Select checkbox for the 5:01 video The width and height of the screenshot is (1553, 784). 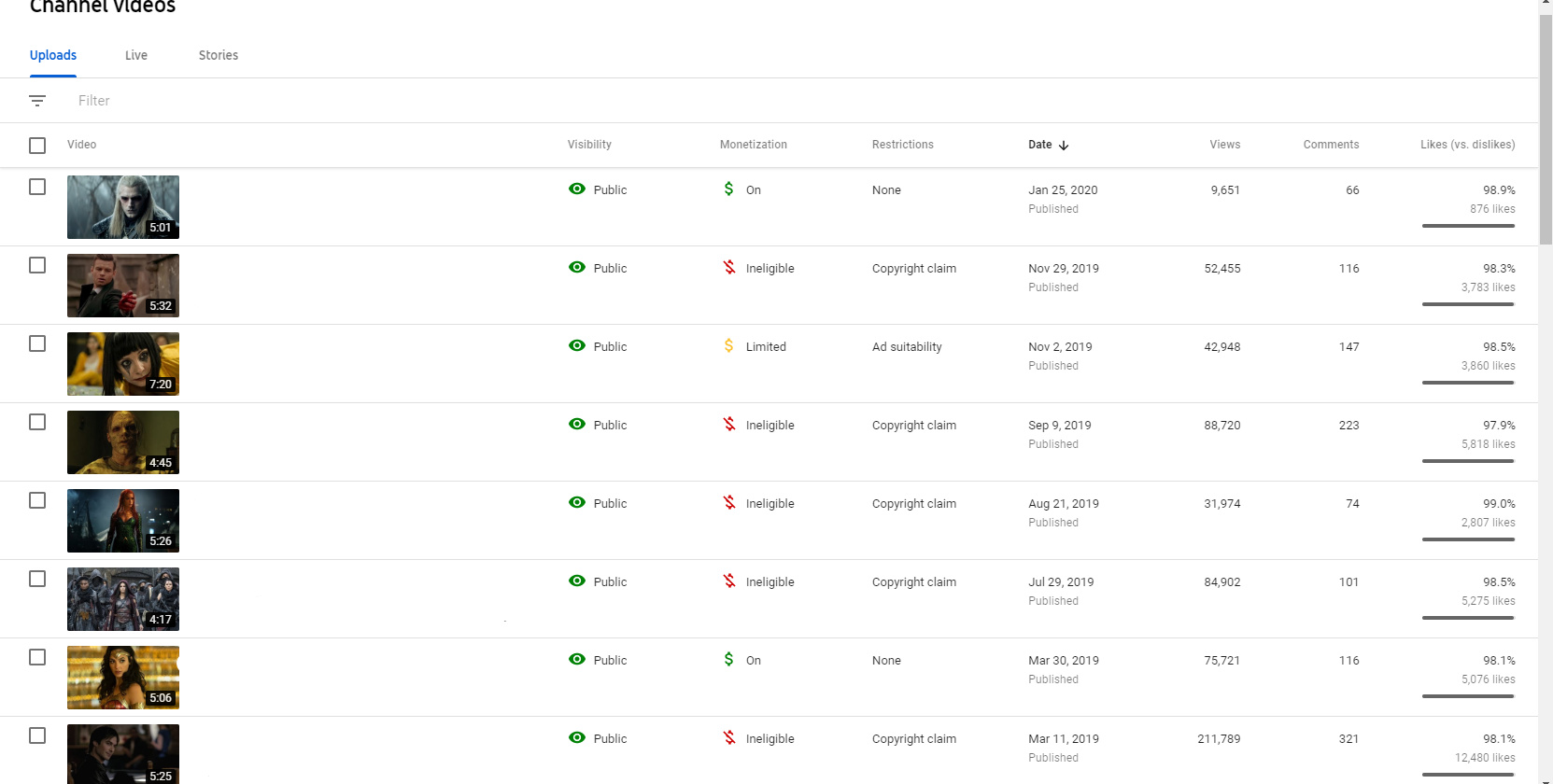click(37, 187)
